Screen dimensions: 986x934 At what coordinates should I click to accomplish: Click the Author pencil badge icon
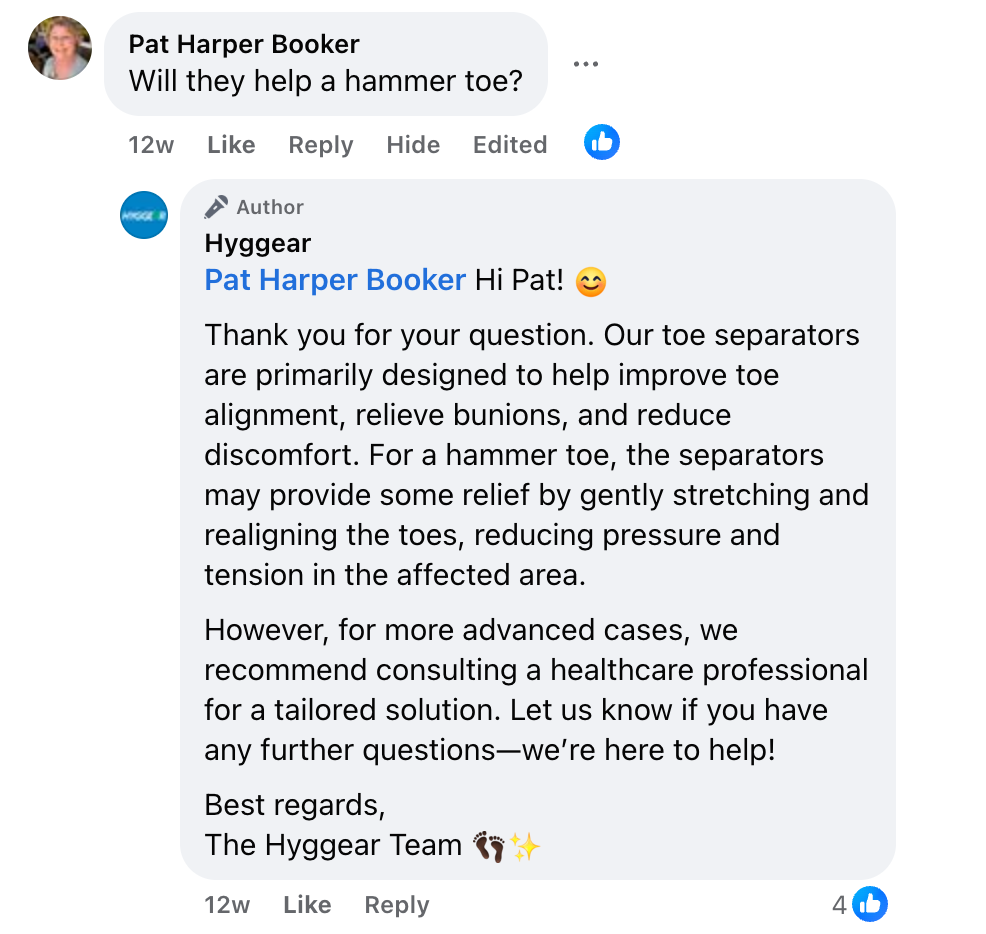click(216, 207)
